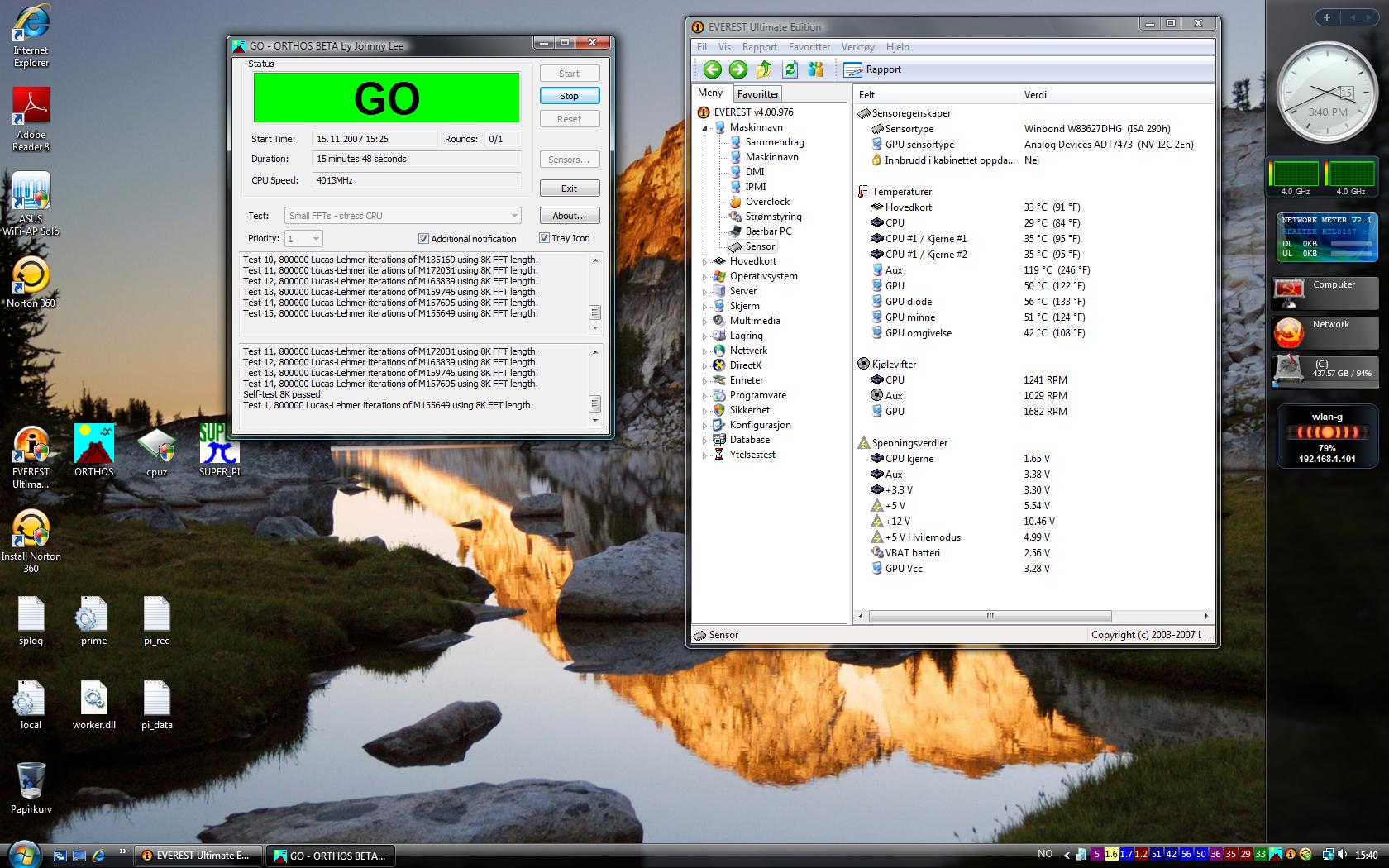The height and width of the screenshot is (868, 1389).
Task: Open the Vis menu in EVEREST
Action: point(724,47)
